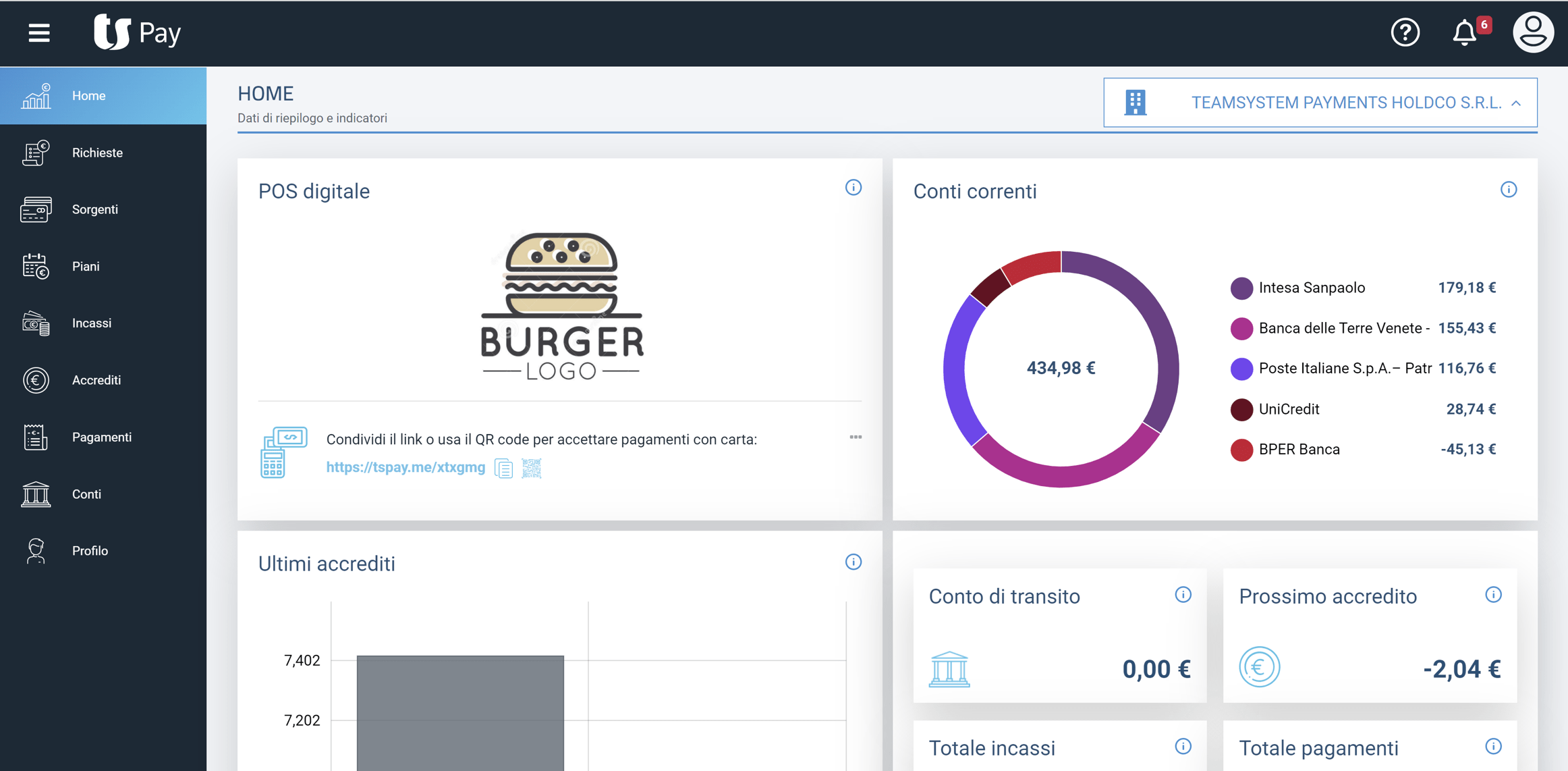Screen dimensions: 1568x771
Task: Collapse company selector chevron arrow
Action: click(x=1516, y=103)
